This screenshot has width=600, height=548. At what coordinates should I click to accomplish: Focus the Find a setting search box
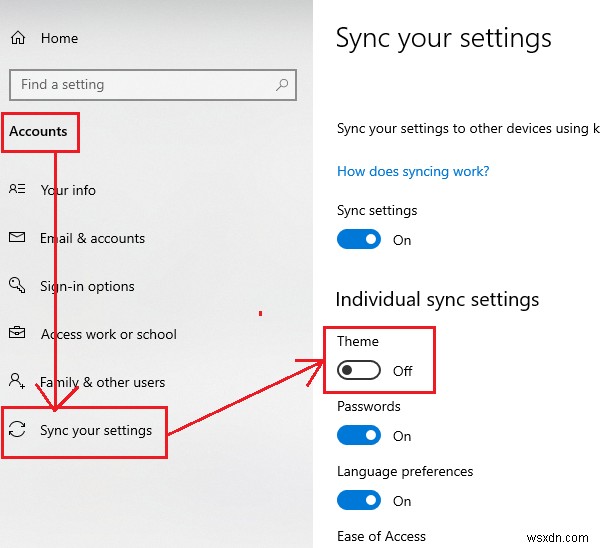point(153,85)
